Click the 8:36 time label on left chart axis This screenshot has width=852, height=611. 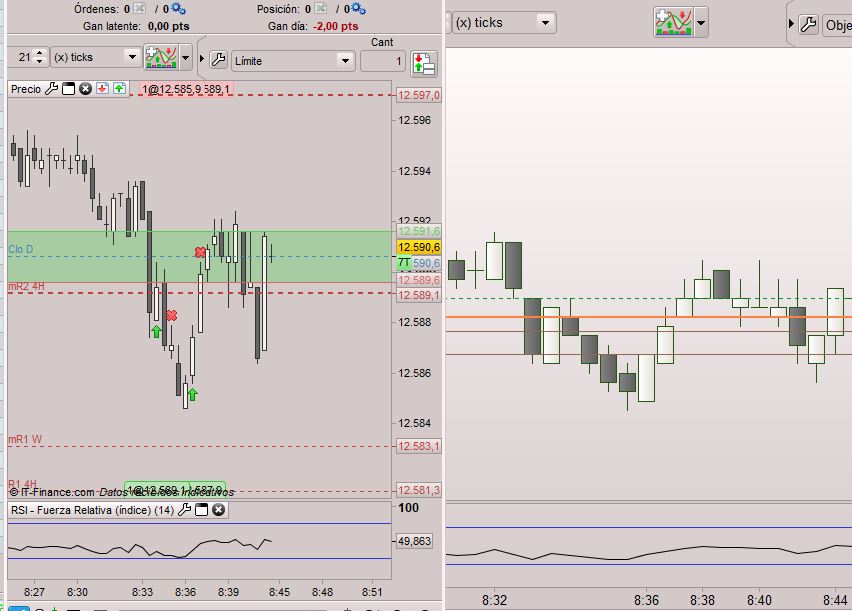point(185,592)
